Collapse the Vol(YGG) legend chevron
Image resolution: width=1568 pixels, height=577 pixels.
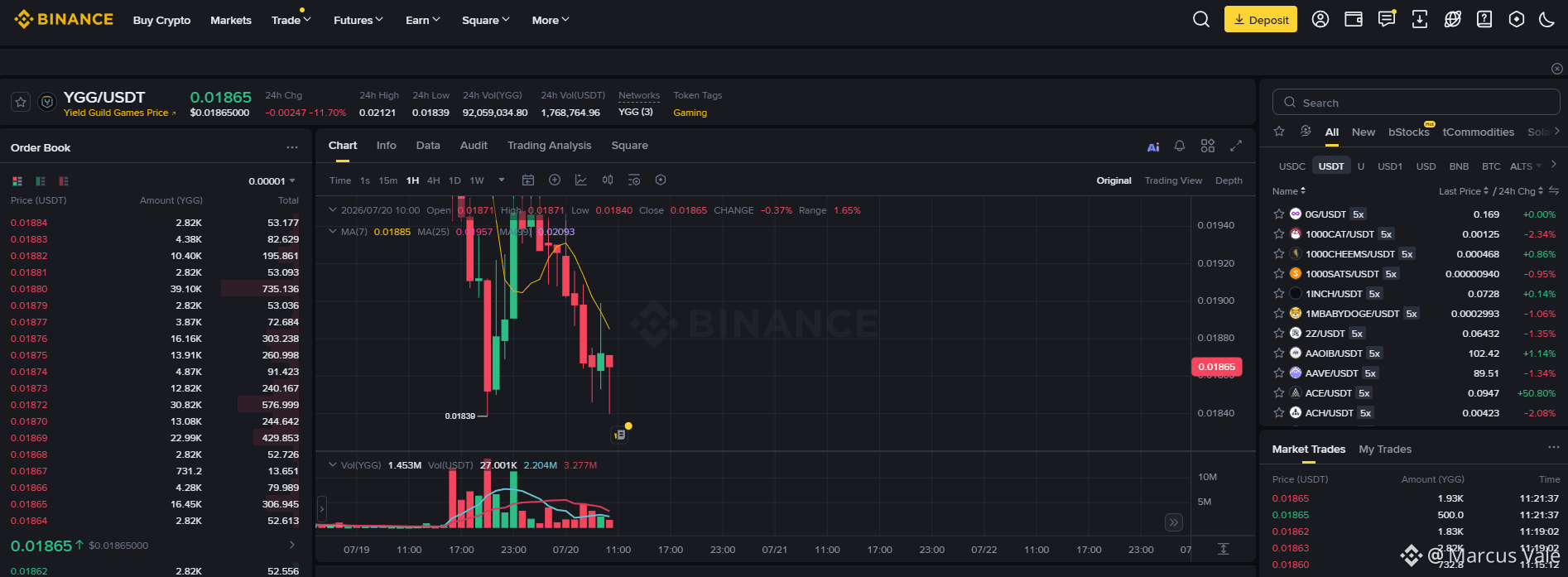coord(333,464)
